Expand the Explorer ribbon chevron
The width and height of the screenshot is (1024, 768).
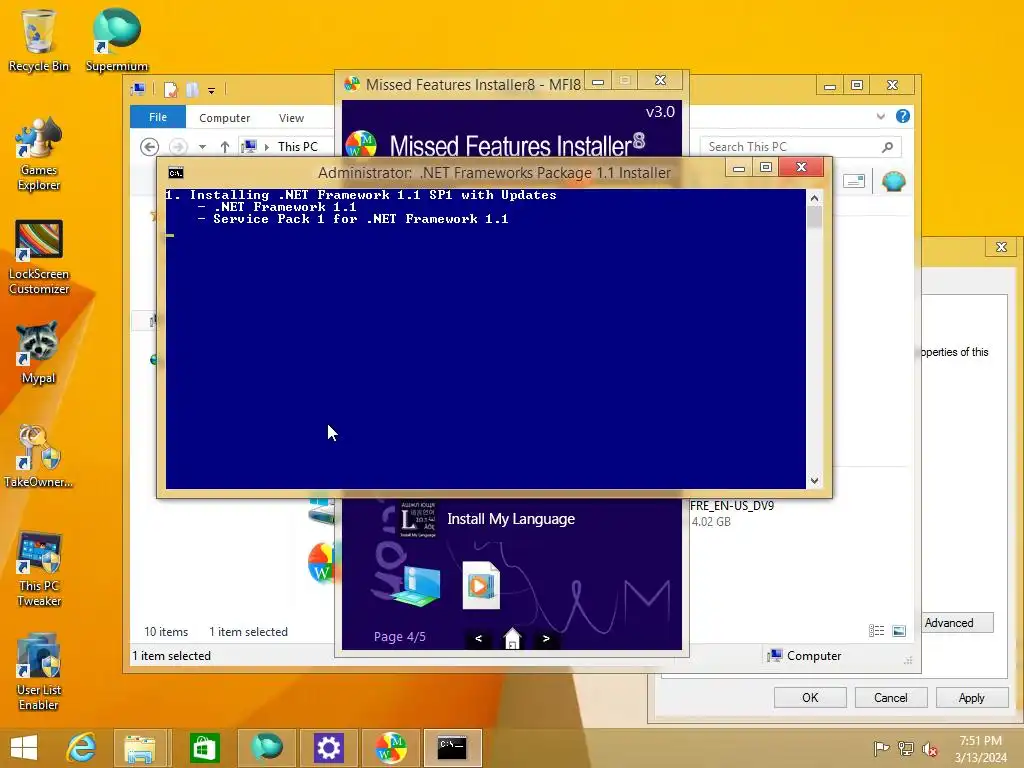[880, 116]
